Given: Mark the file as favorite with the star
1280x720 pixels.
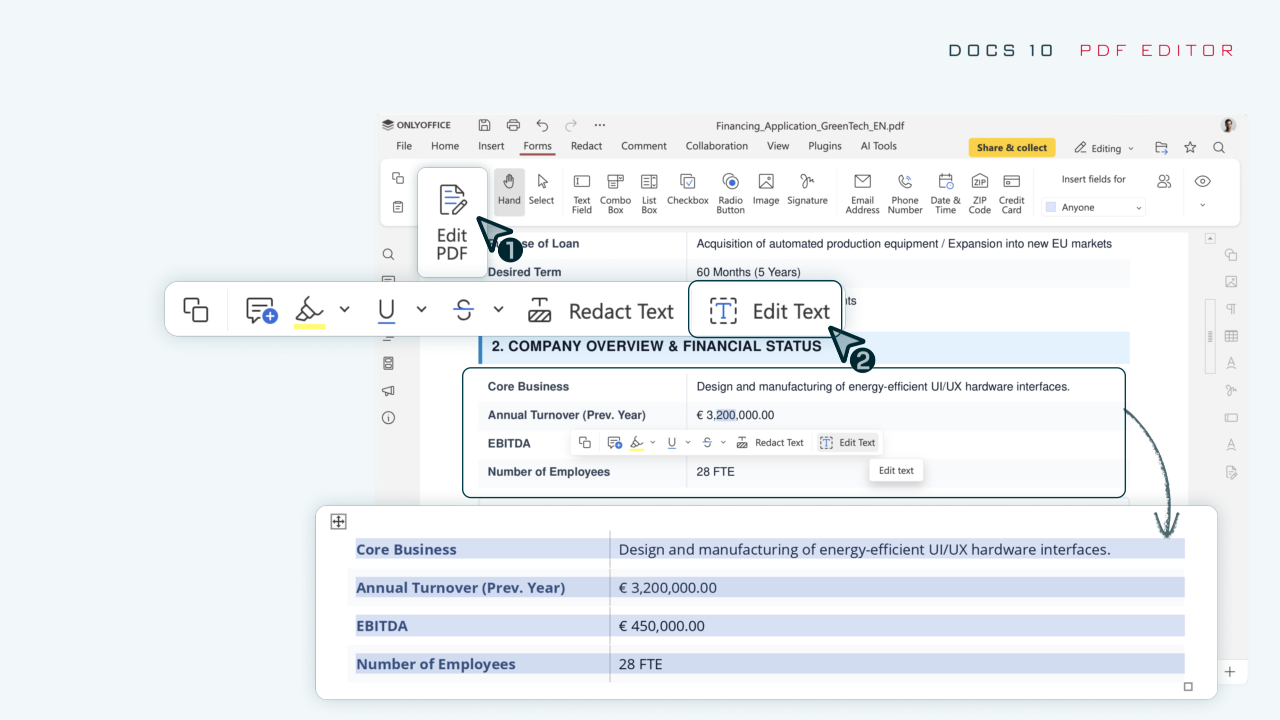Looking at the screenshot, I should click(1190, 147).
